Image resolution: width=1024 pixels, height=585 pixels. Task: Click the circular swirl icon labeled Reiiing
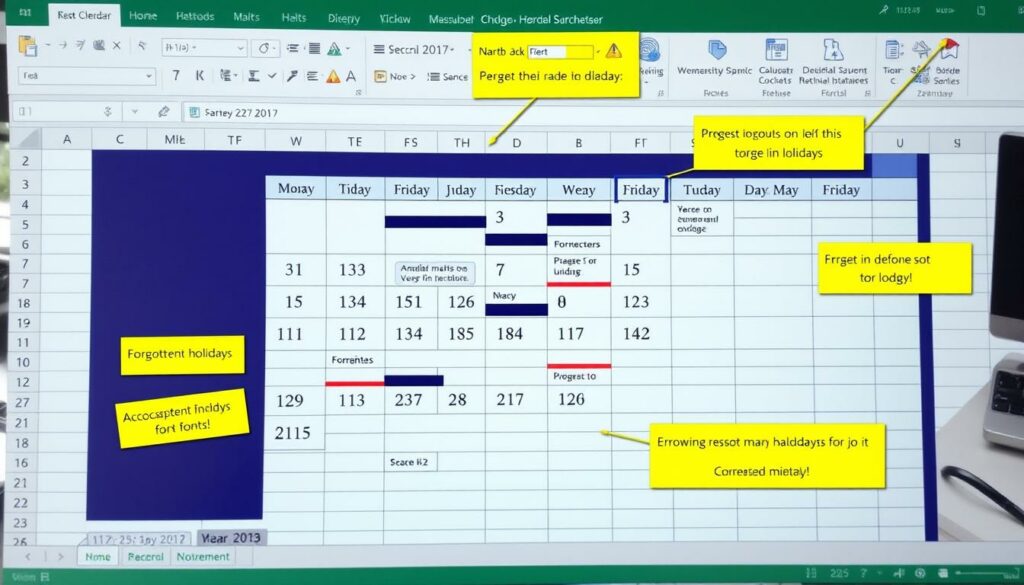pos(650,50)
